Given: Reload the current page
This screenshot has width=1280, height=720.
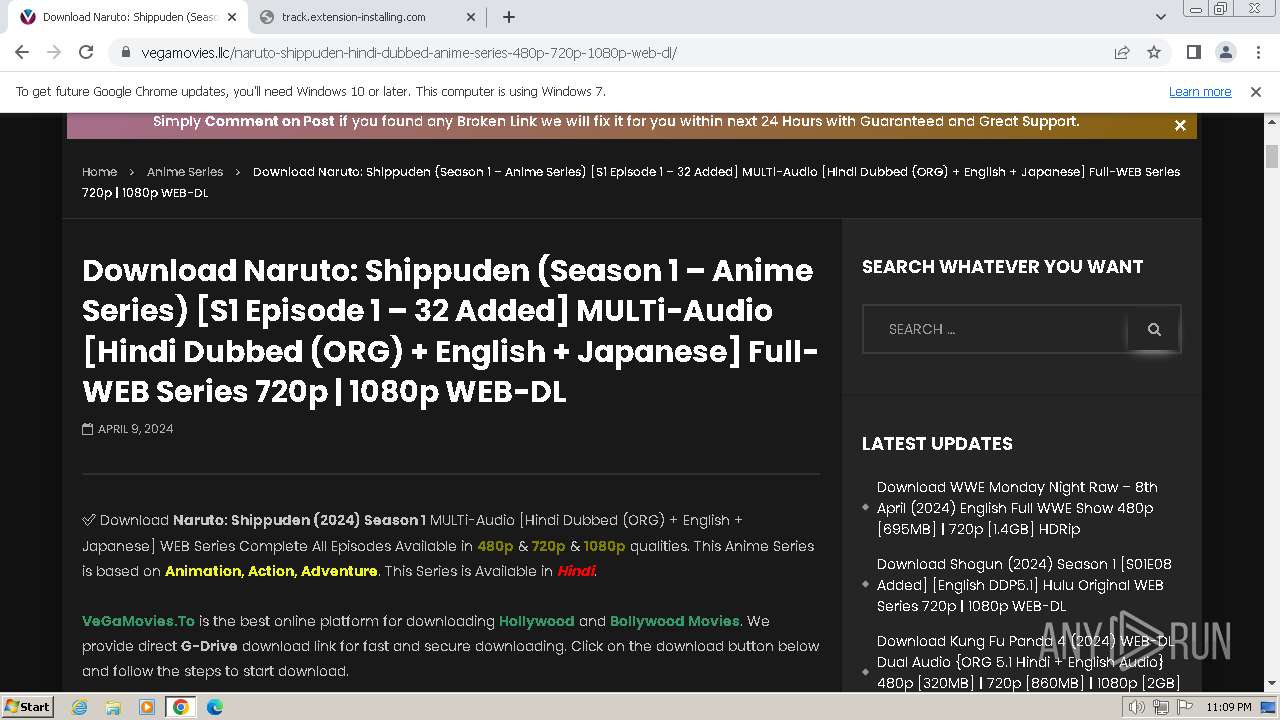Looking at the screenshot, I should (x=86, y=52).
